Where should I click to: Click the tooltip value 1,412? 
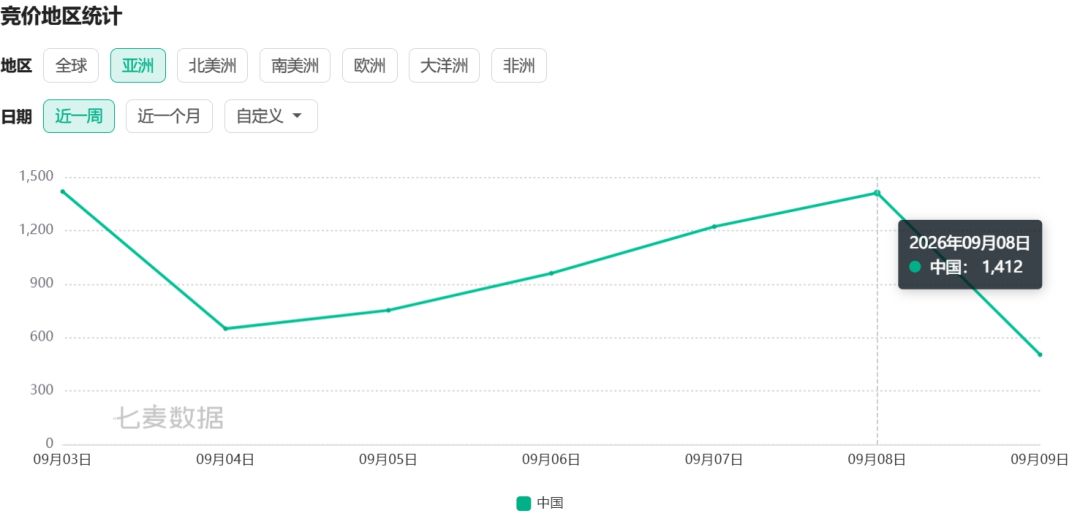coord(1002,267)
